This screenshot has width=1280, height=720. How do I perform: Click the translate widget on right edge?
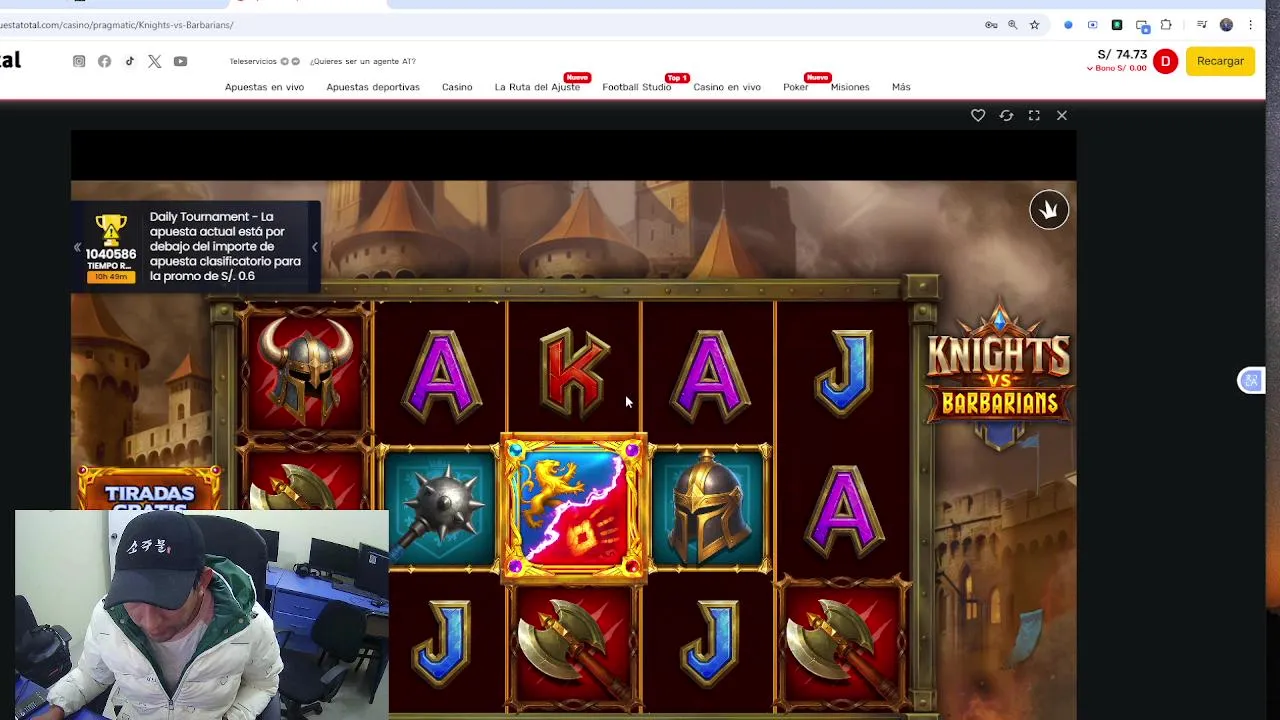tap(1251, 380)
